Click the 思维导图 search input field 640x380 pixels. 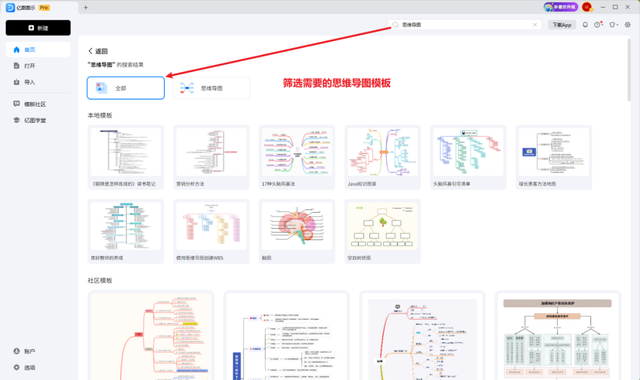464,25
